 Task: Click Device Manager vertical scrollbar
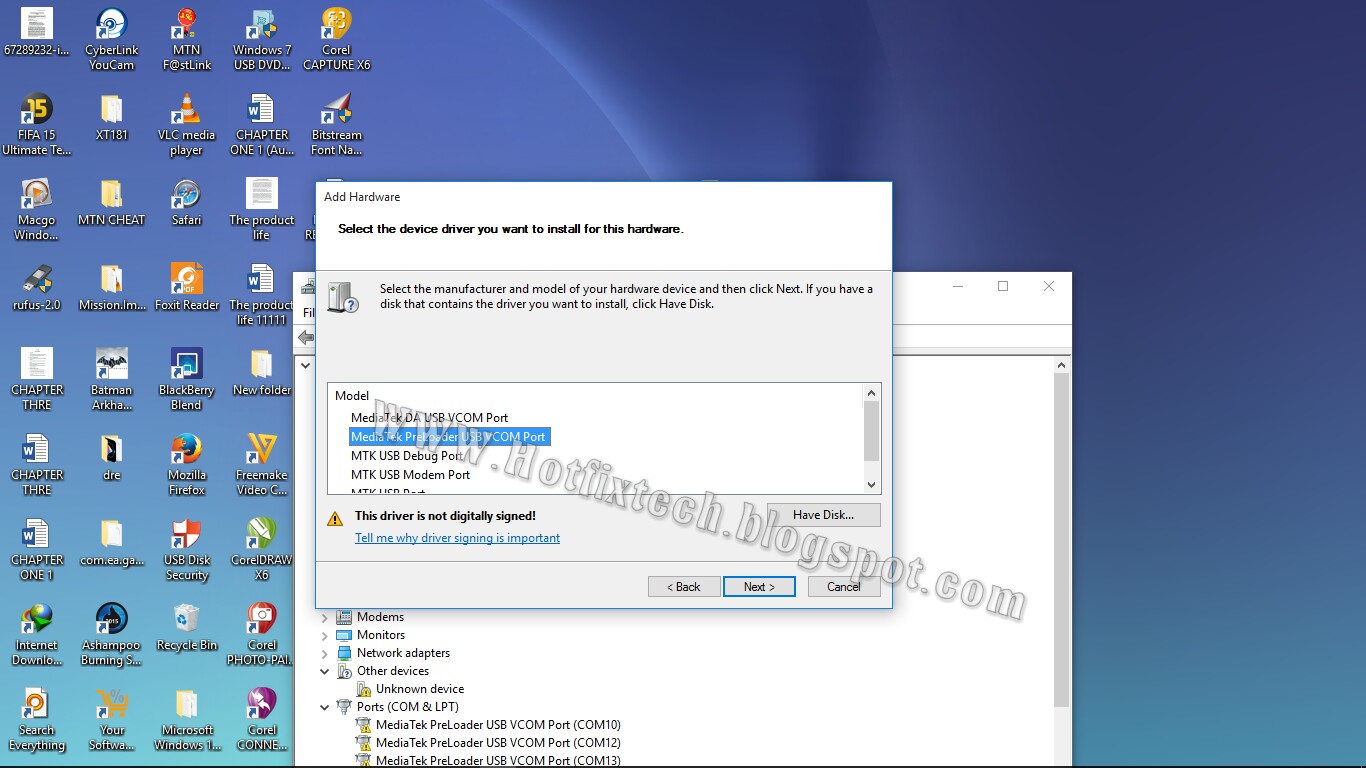point(1061,540)
